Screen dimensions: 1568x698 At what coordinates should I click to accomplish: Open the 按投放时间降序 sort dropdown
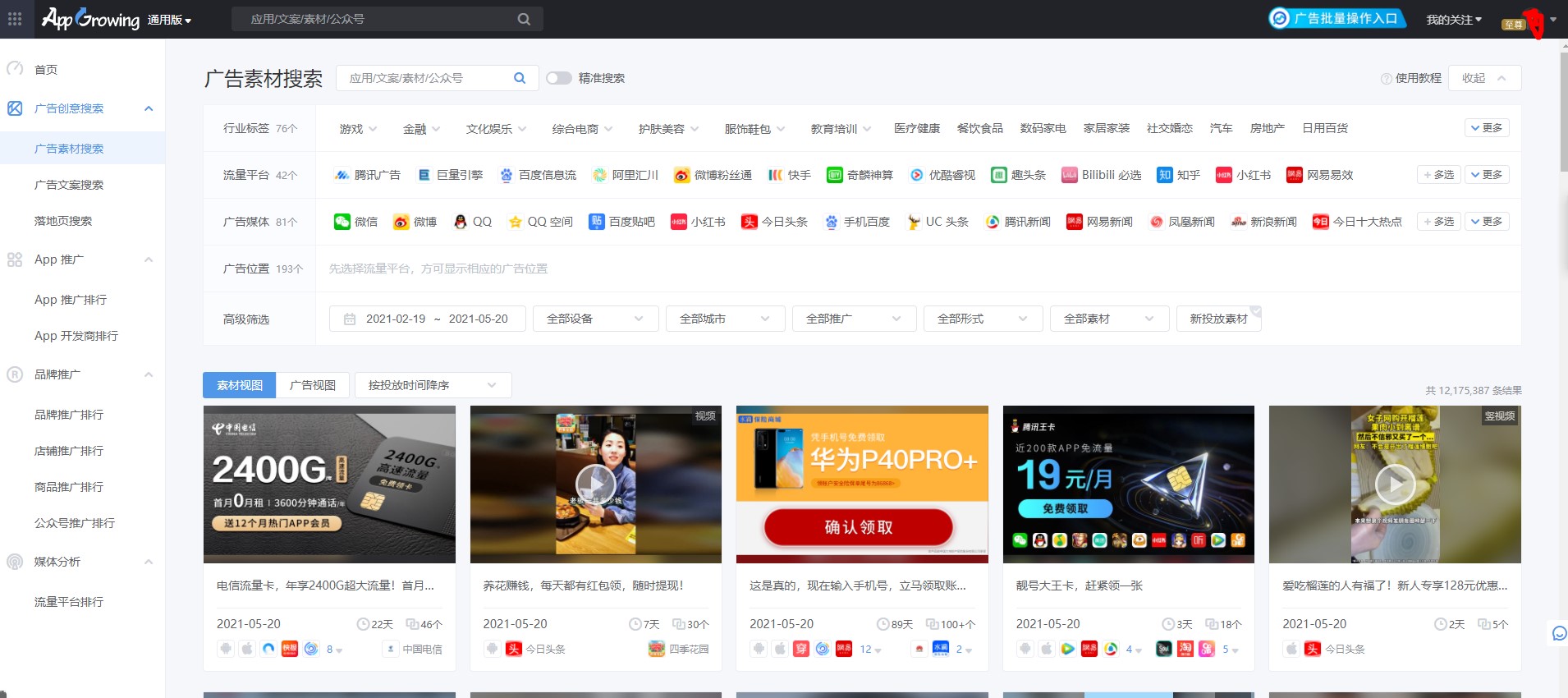click(433, 385)
